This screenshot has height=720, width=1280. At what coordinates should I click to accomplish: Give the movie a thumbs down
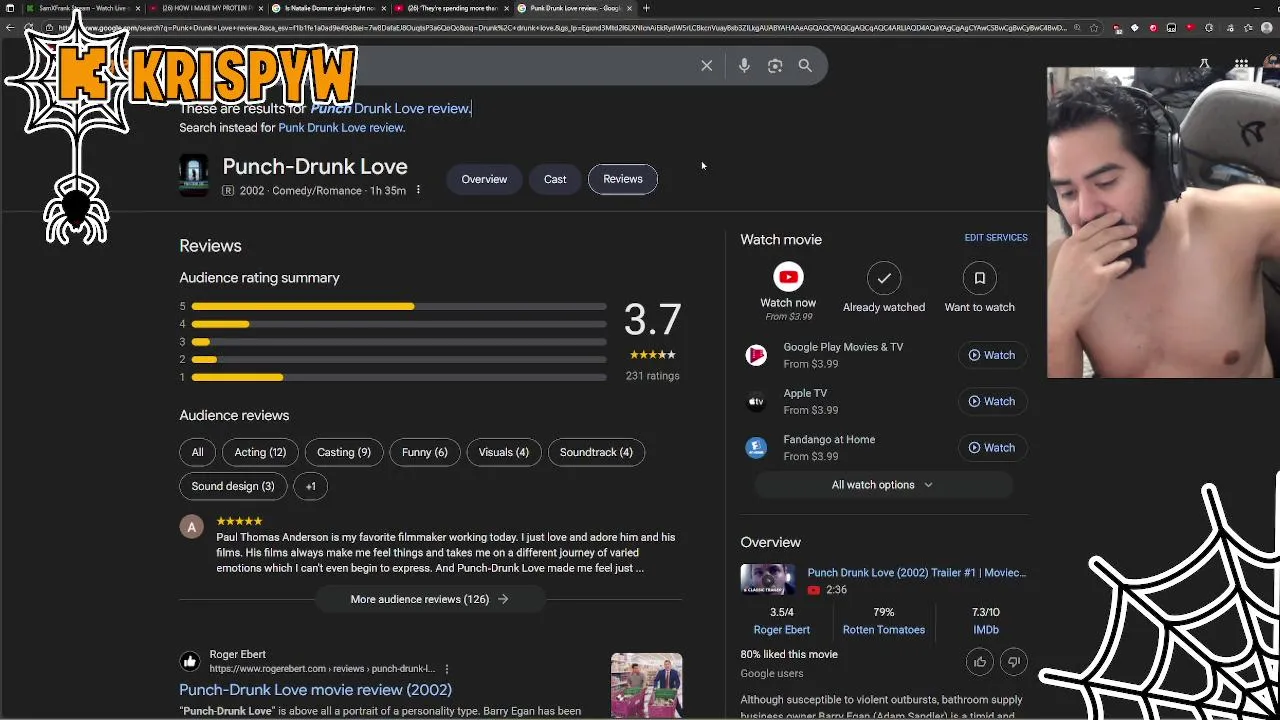[1014, 662]
